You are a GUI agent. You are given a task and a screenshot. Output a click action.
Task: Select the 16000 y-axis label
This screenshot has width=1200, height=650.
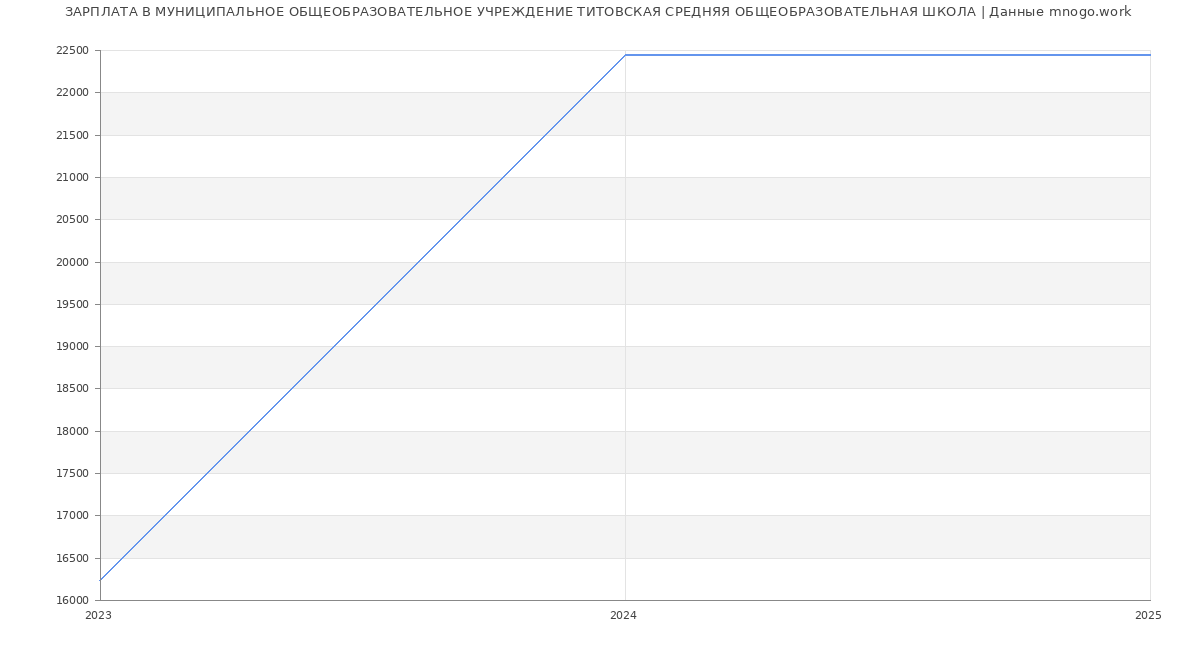[72, 601]
